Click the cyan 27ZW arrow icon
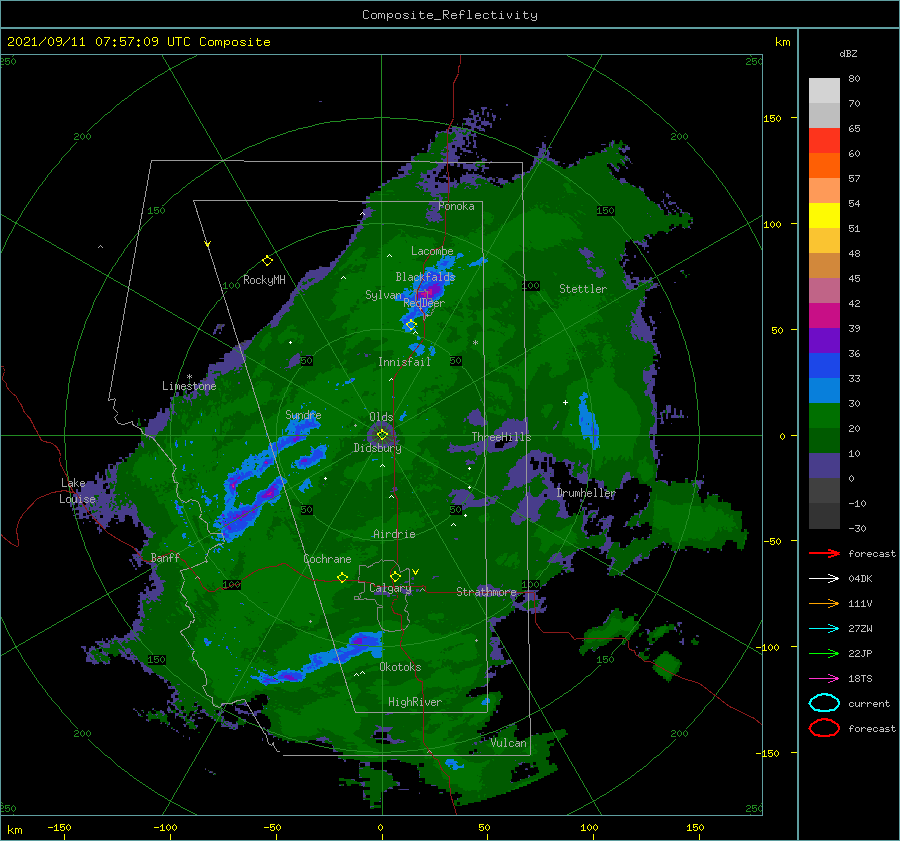The height and width of the screenshot is (841, 900). 824,629
